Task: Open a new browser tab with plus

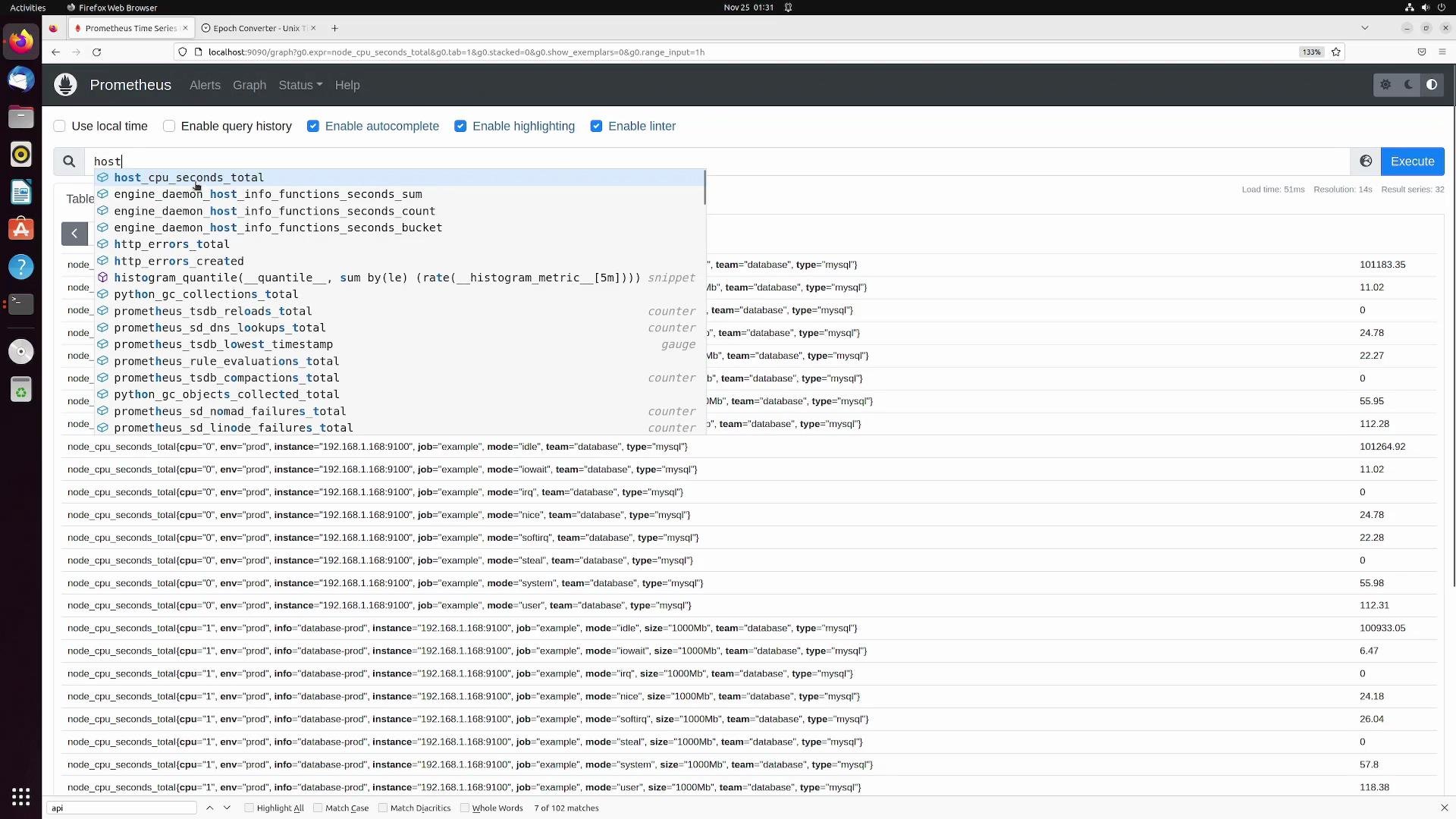Action: click(x=334, y=28)
